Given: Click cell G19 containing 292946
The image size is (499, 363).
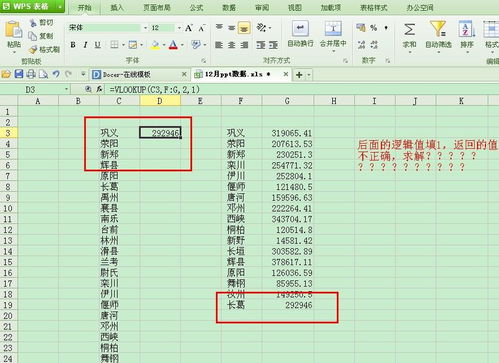Looking at the screenshot, I should (288, 305).
